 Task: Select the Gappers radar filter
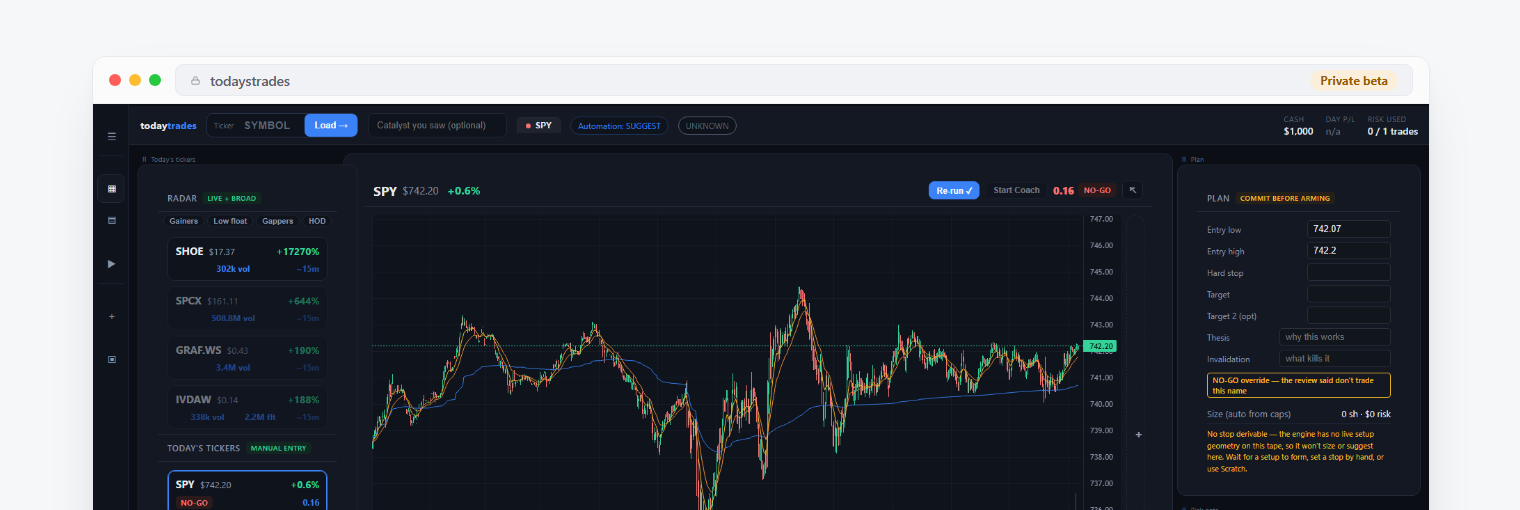(x=278, y=221)
